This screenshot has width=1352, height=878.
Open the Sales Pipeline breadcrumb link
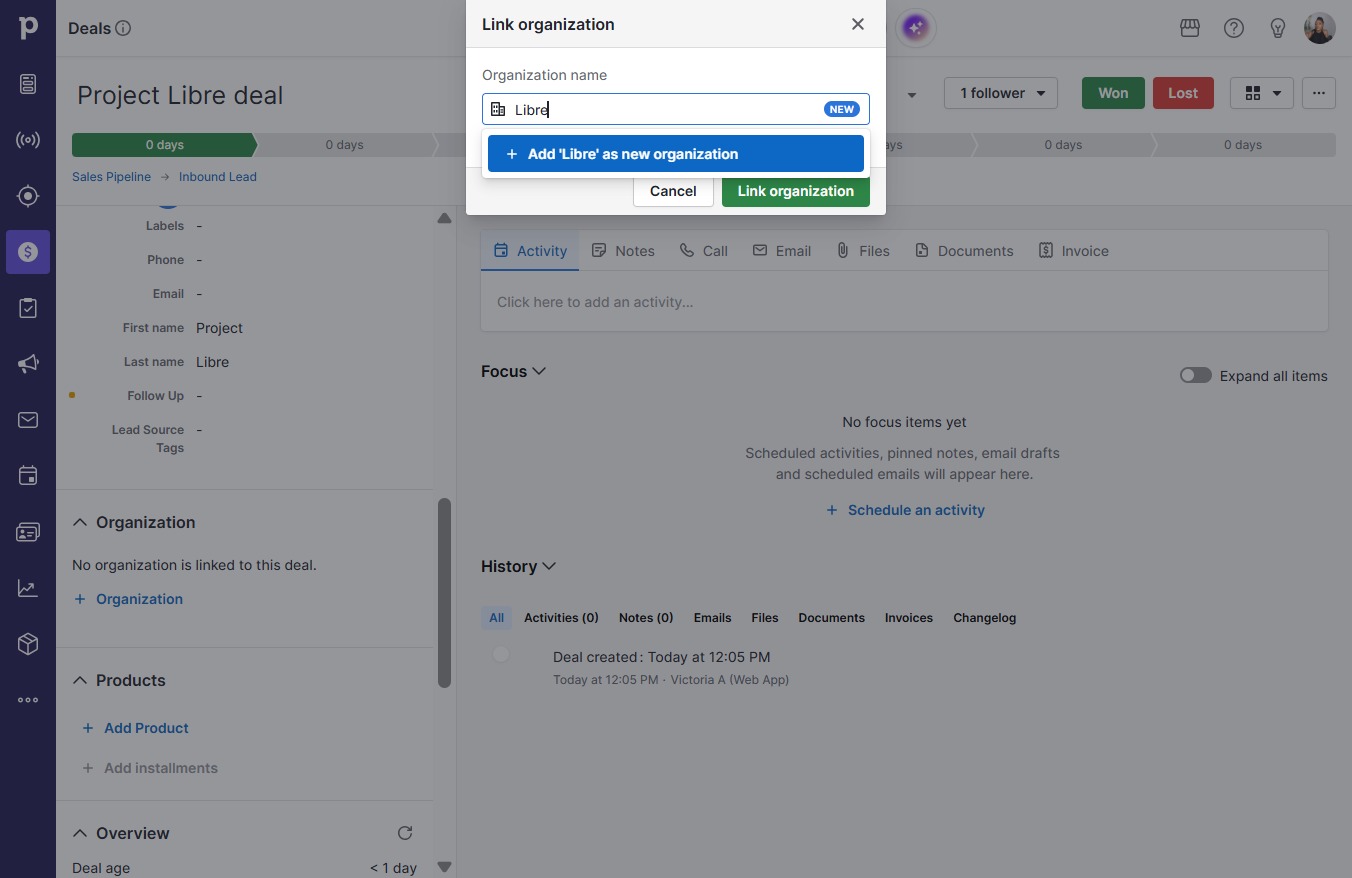point(111,177)
